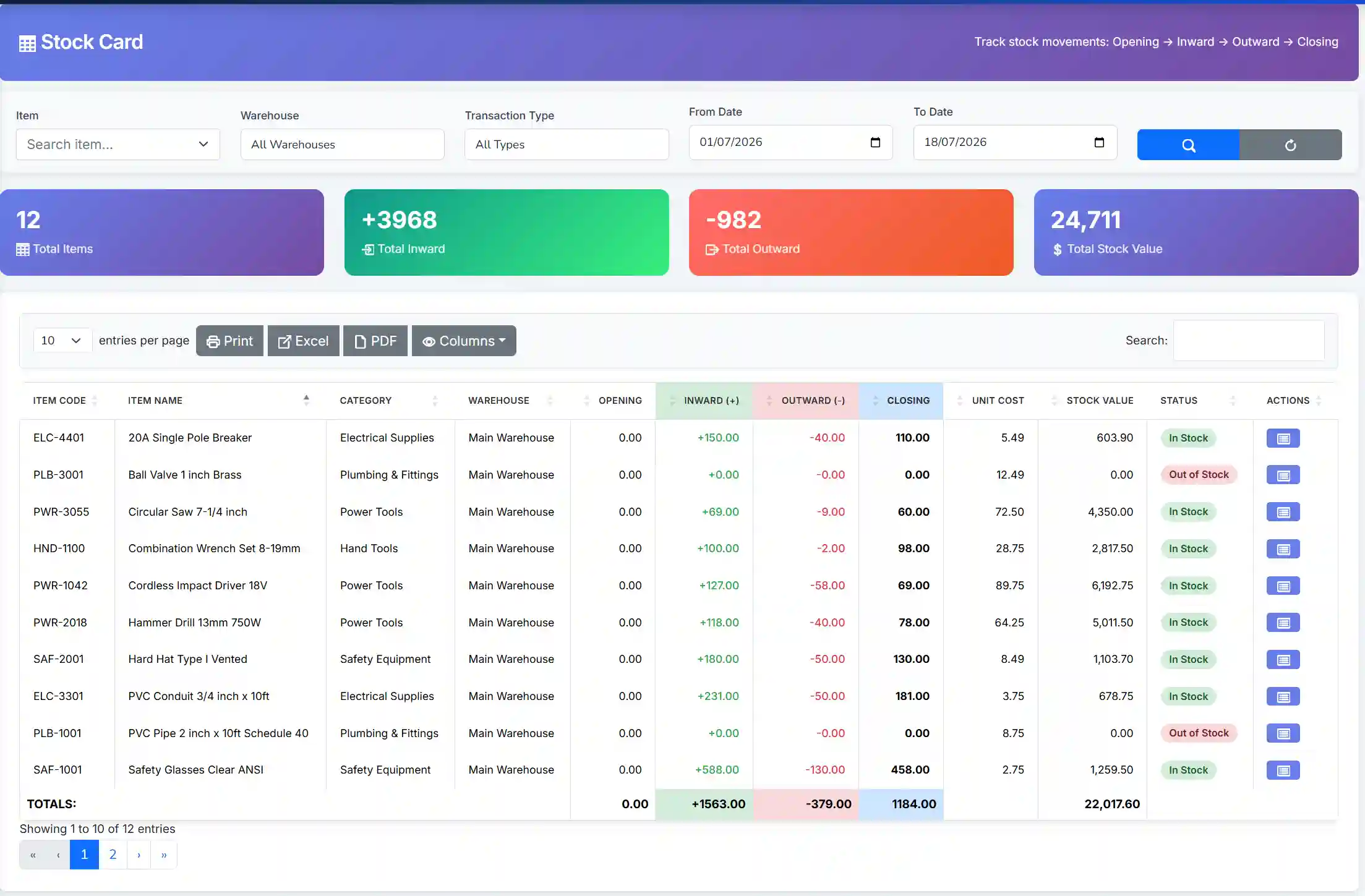This screenshot has height=896, width=1365.
Task: Click the gray reset filters button
Action: click(1291, 145)
